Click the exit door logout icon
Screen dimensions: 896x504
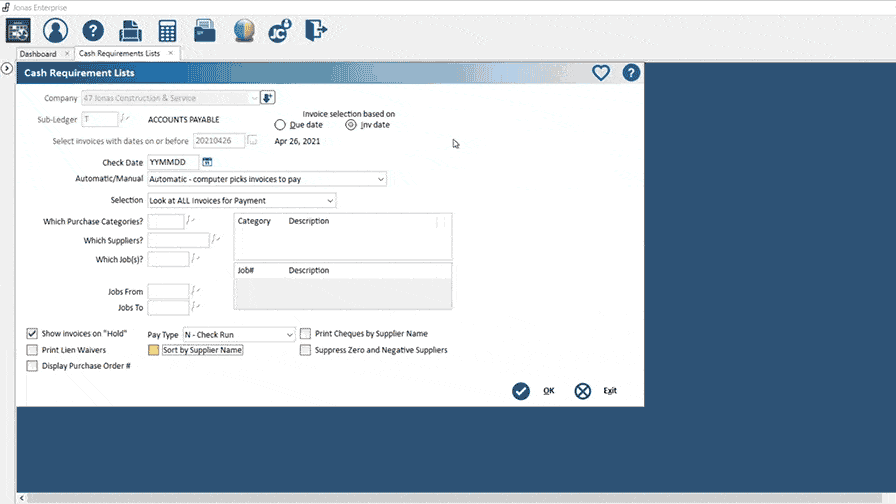click(x=315, y=30)
